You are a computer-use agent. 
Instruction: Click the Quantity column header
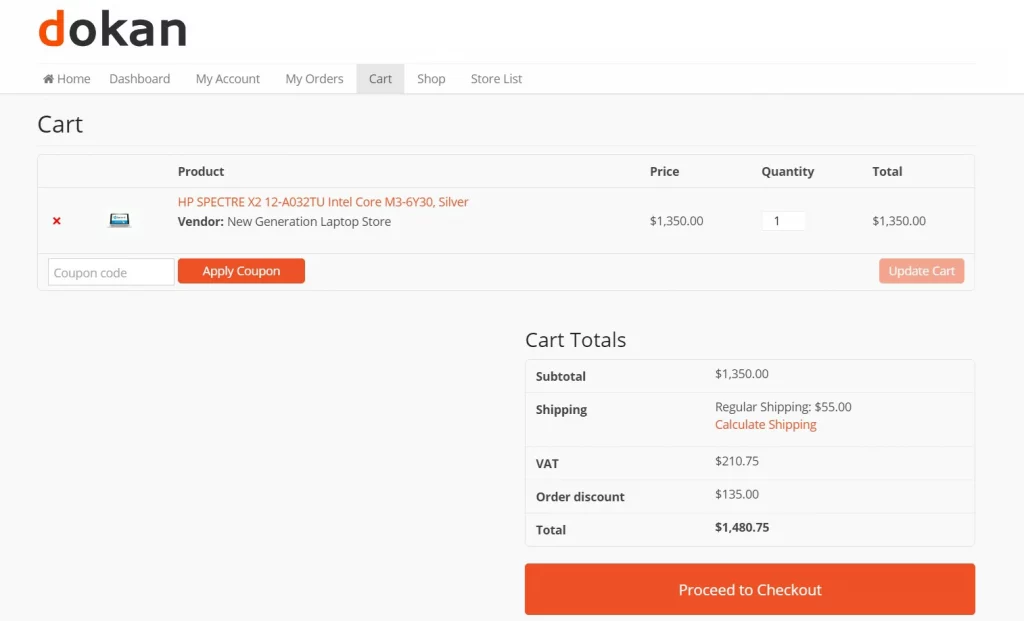[x=788, y=171]
